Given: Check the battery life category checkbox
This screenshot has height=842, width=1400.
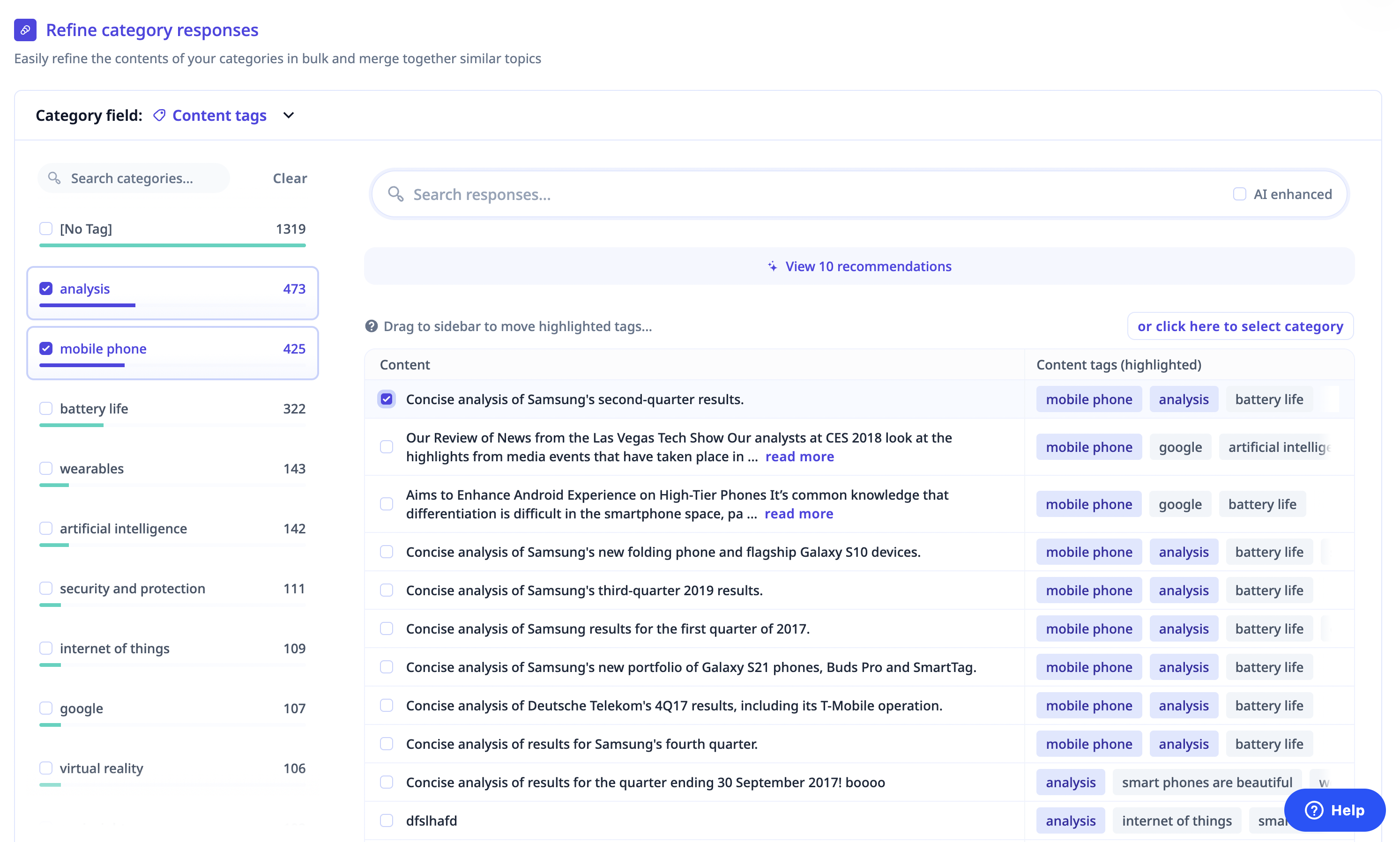Looking at the screenshot, I should pos(46,408).
